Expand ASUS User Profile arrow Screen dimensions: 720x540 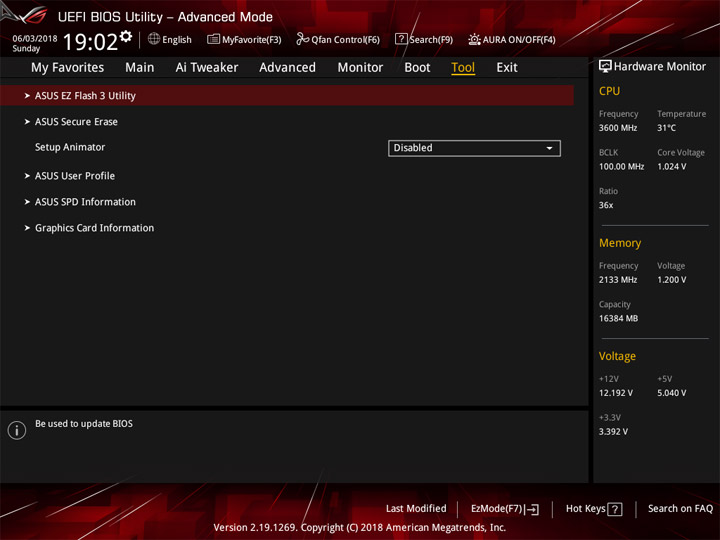coord(27,176)
